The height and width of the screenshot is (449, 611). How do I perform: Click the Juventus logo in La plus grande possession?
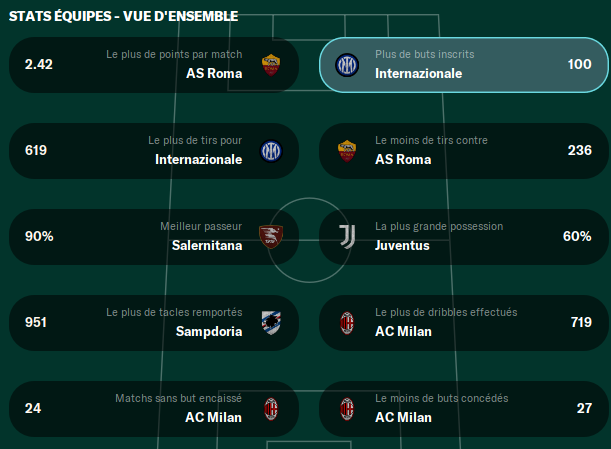347,237
